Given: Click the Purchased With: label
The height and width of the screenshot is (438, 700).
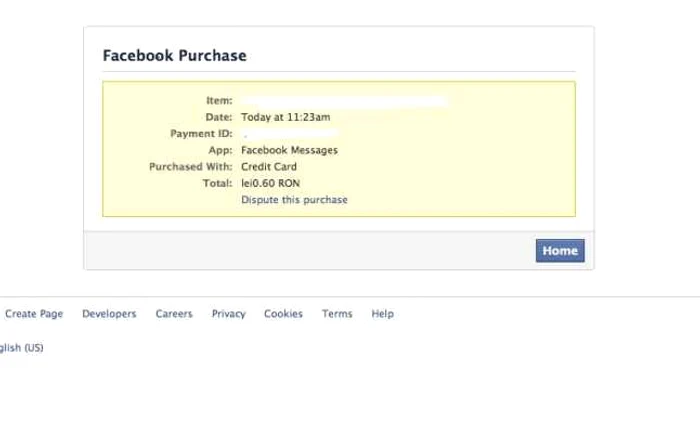Looking at the screenshot, I should coord(191,167).
